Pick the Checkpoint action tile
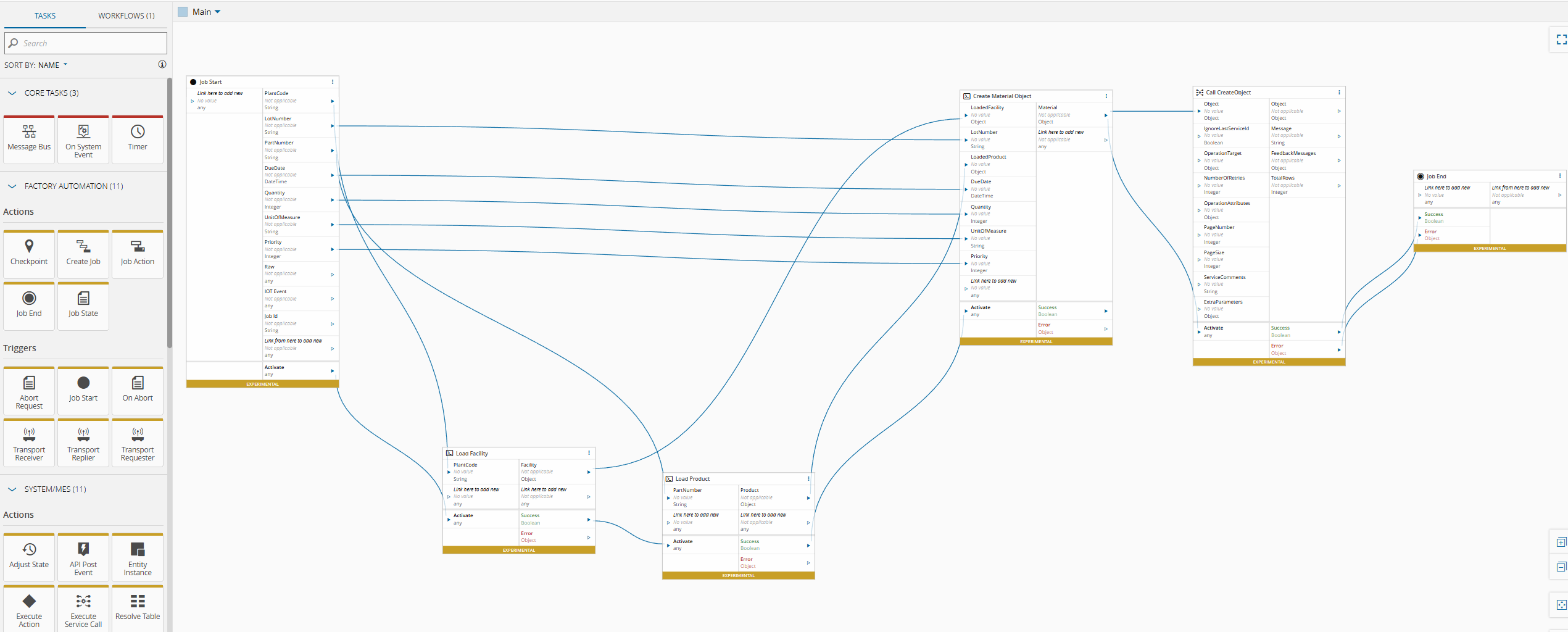This screenshot has width=1568, height=632. tap(29, 254)
